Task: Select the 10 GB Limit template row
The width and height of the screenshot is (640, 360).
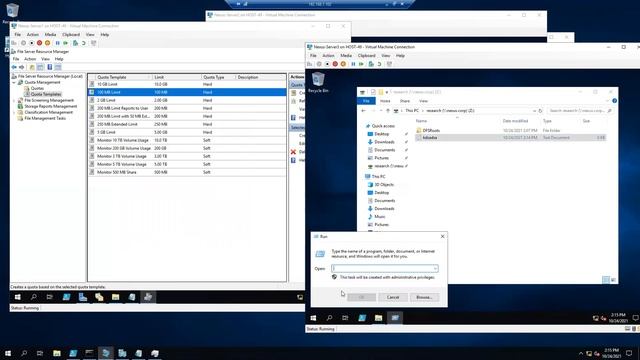Action: pyautogui.click(x=187, y=84)
